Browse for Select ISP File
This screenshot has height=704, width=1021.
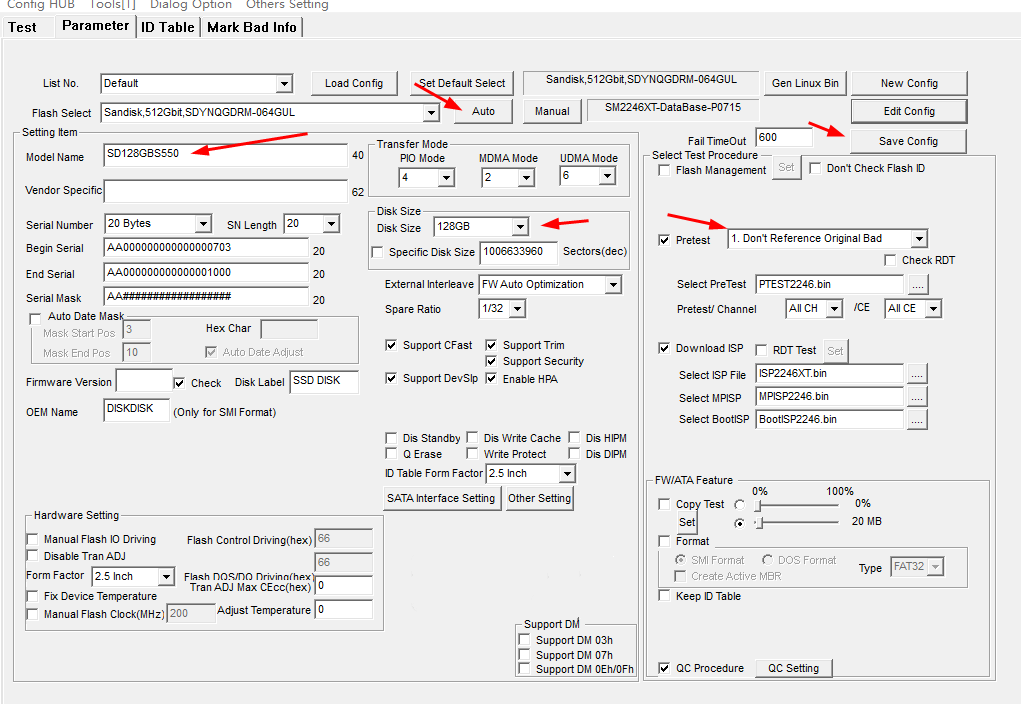(917, 374)
